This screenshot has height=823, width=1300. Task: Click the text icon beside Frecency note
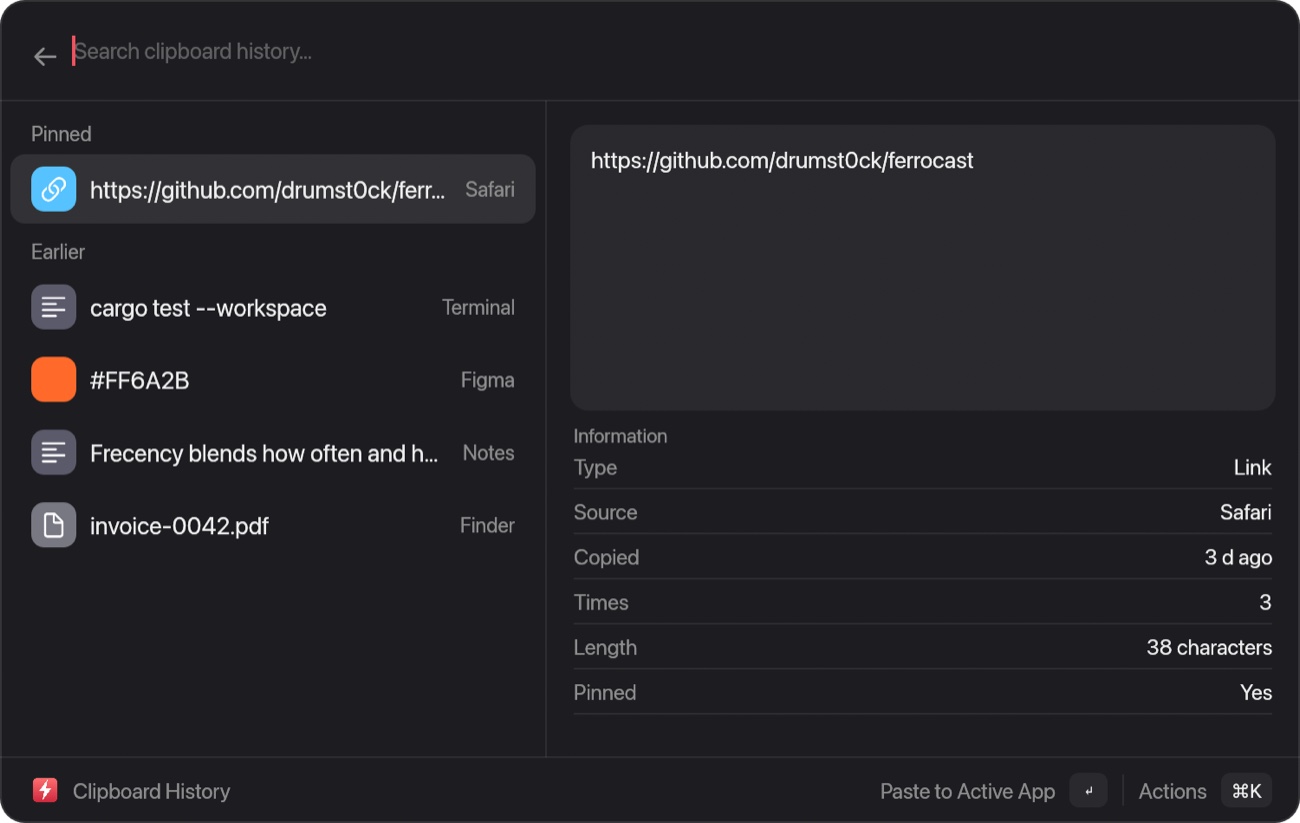click(54, 453)
